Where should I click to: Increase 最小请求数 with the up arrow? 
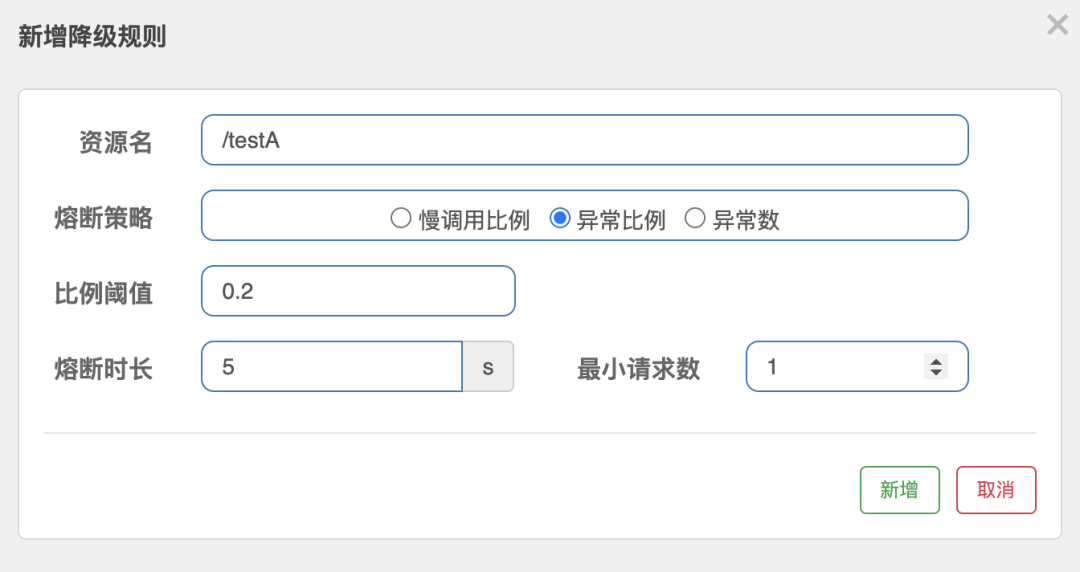coord(936,361)
